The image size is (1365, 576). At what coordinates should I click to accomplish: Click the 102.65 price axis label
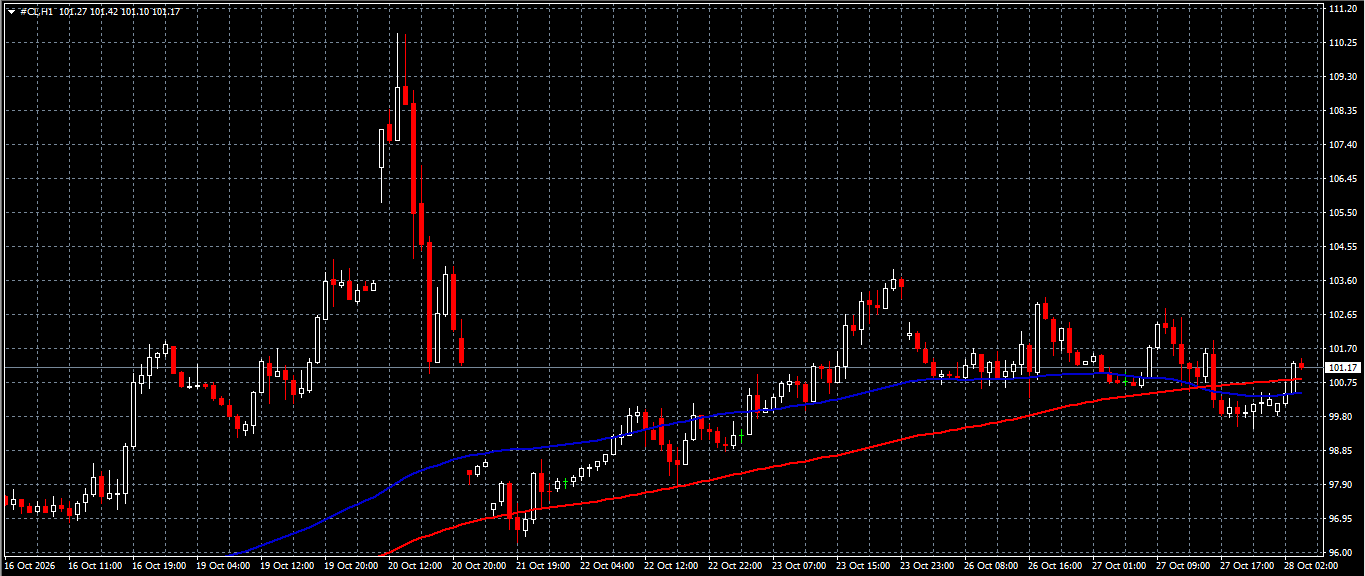[x=1343, y=314]
